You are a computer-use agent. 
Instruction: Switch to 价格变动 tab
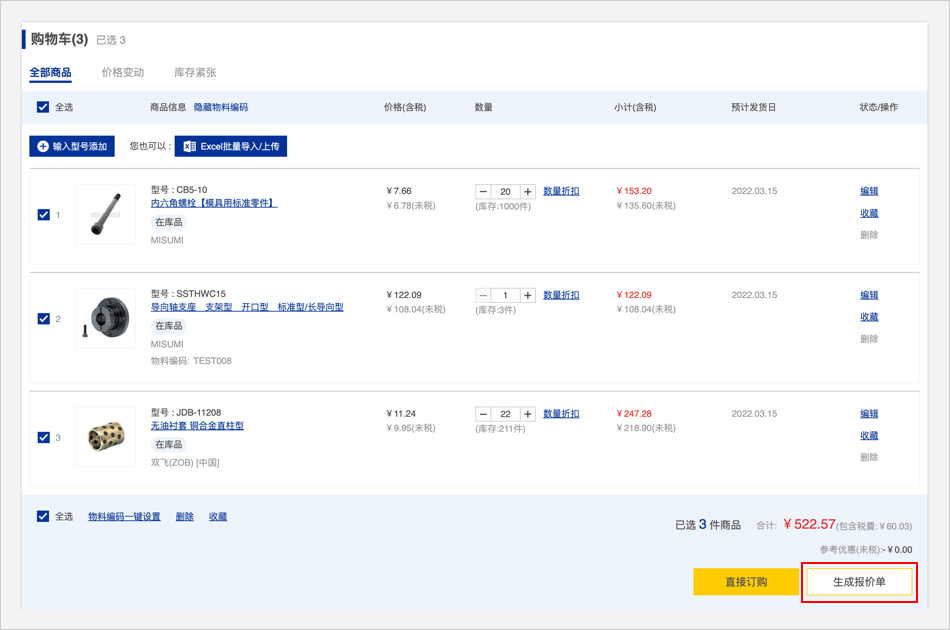click(123, 73)
